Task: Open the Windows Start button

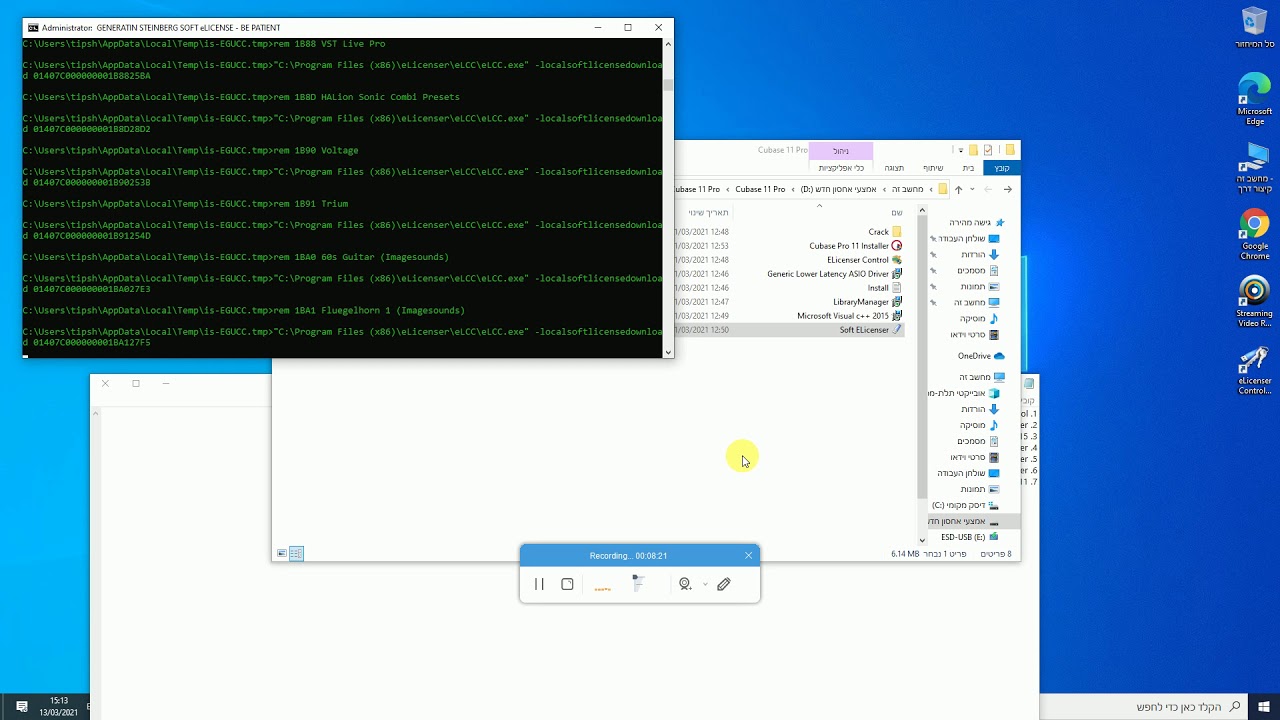Action: [x=1264, y=706]
